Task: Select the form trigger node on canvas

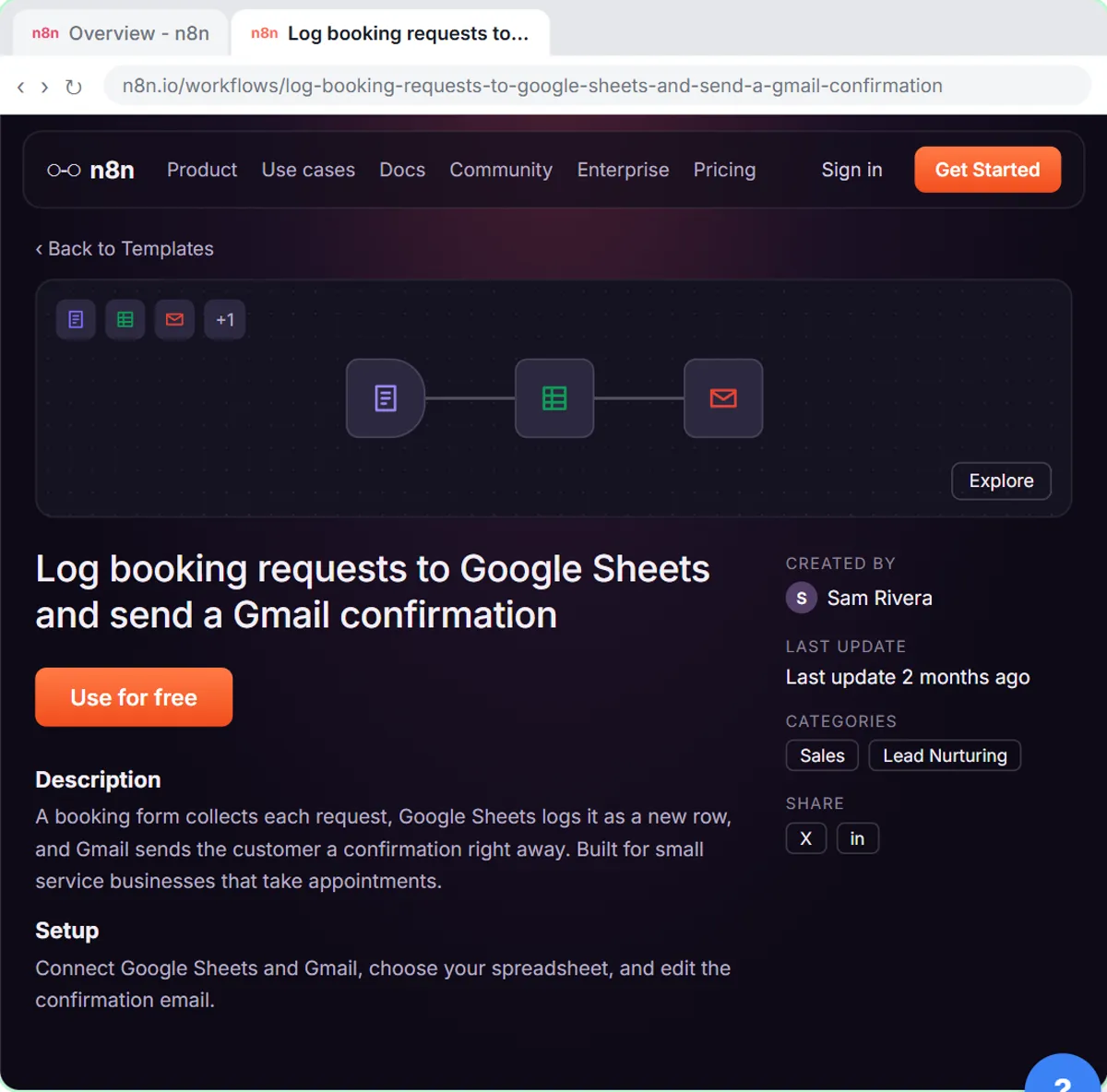Action: 386,398
